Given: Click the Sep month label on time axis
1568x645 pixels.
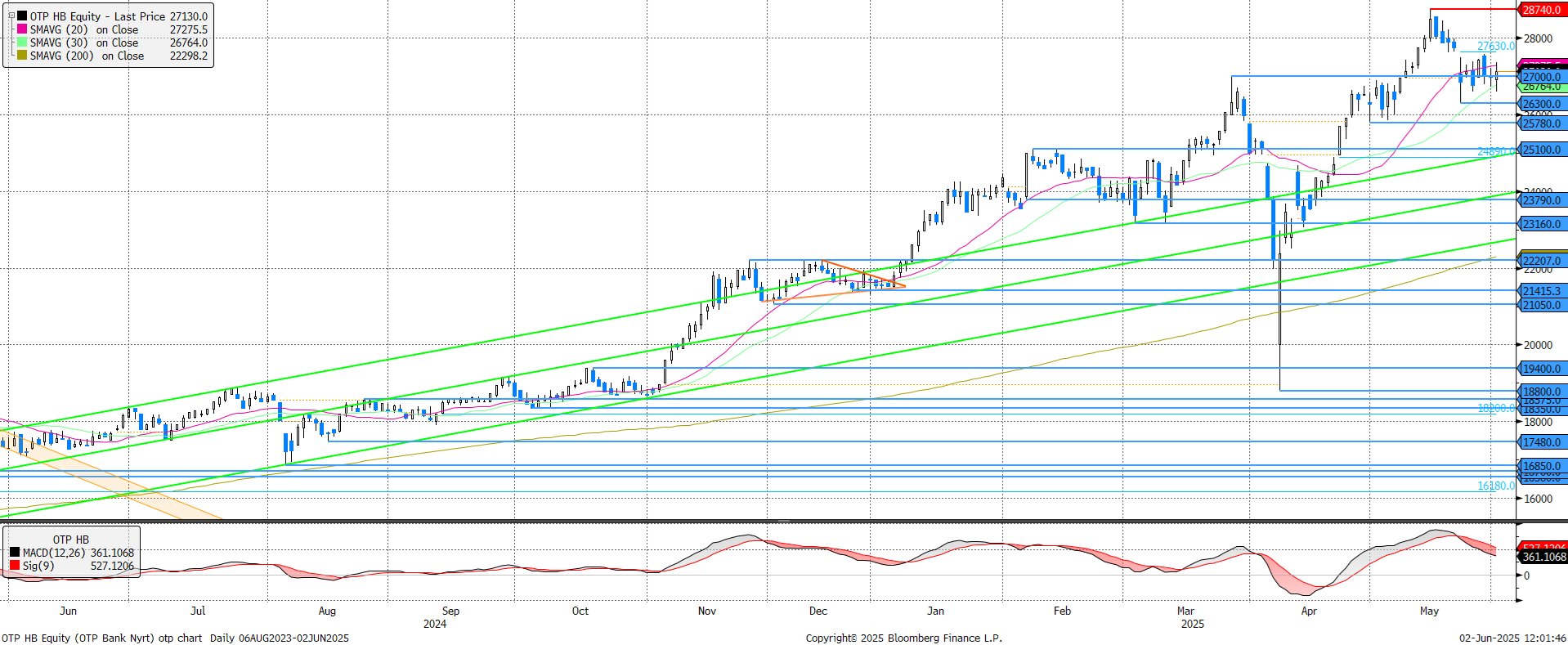Looking at the screenshot, I should [x=450, y=611].
